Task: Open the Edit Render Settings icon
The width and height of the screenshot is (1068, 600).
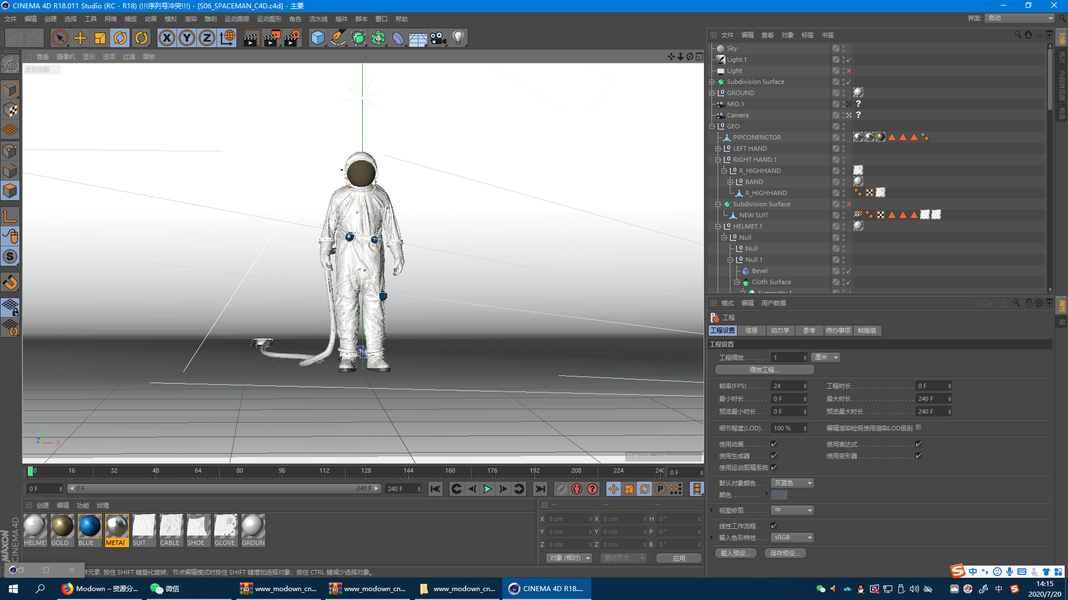Action: click(x=292, y=38)
